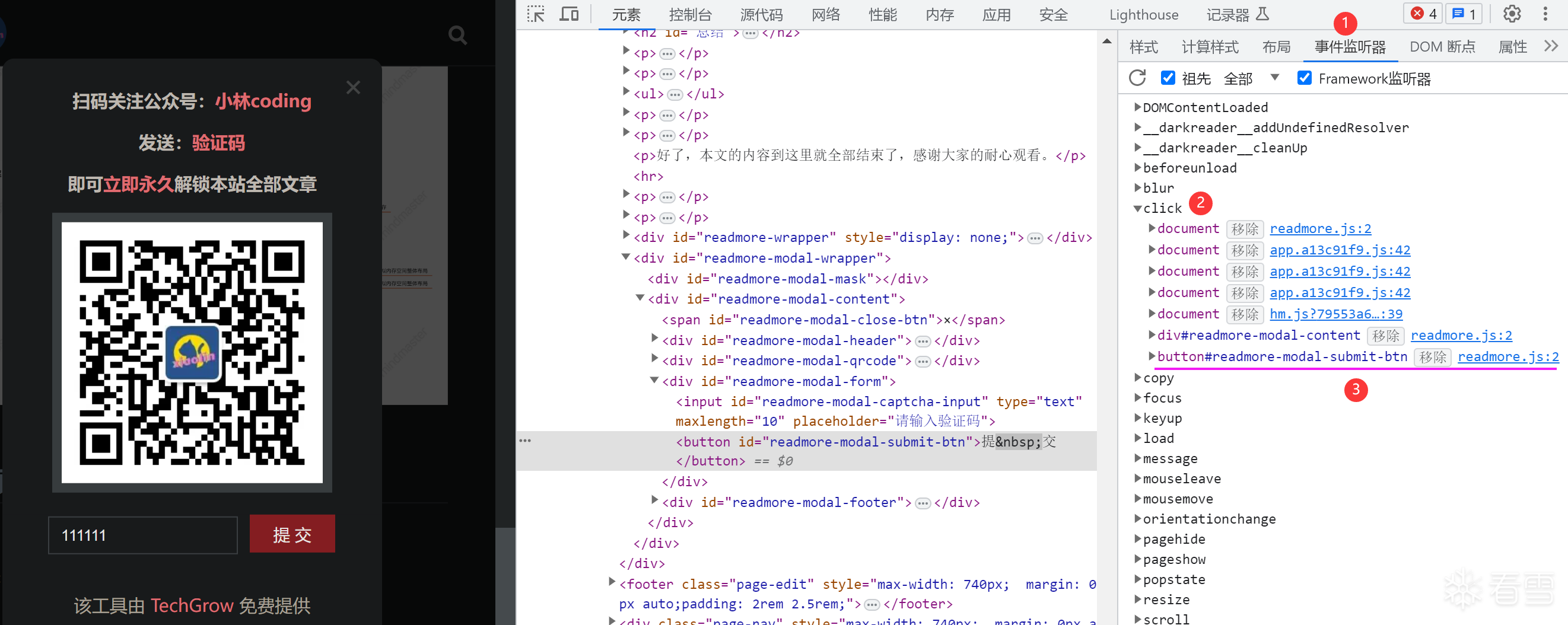Activate the element inspector picker icon
This screenshot has width=1568, height=625.
tap(536, 14)
